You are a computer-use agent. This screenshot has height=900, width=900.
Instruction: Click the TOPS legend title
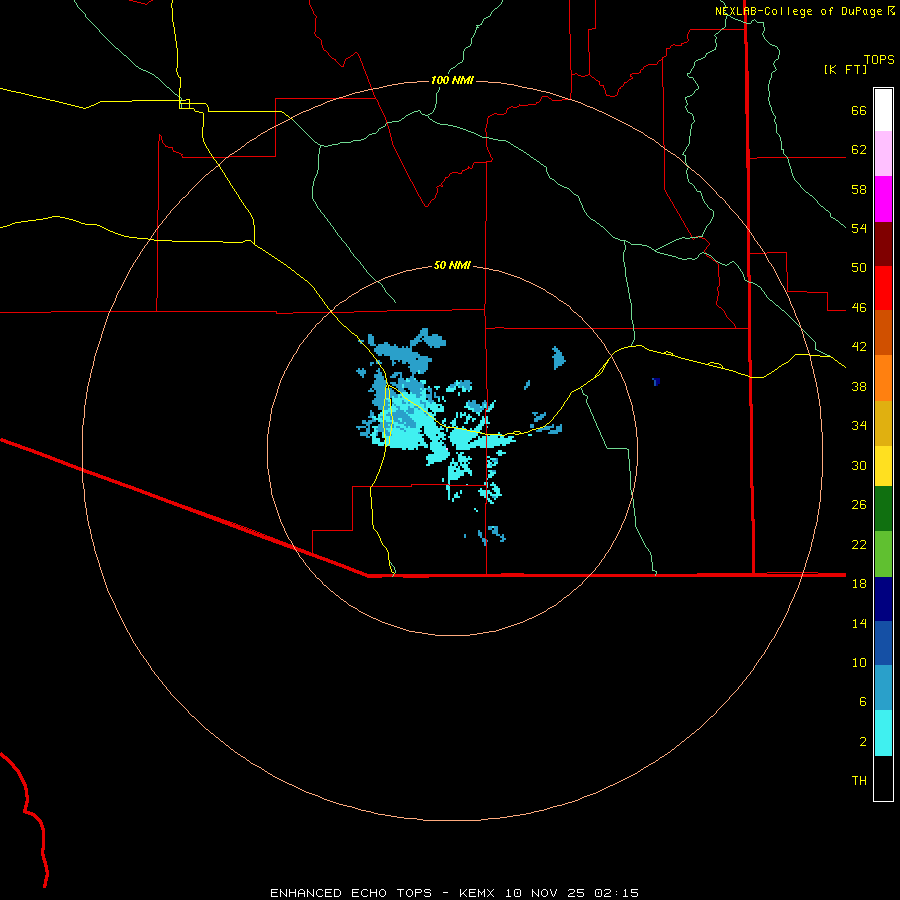coord(879,59)
